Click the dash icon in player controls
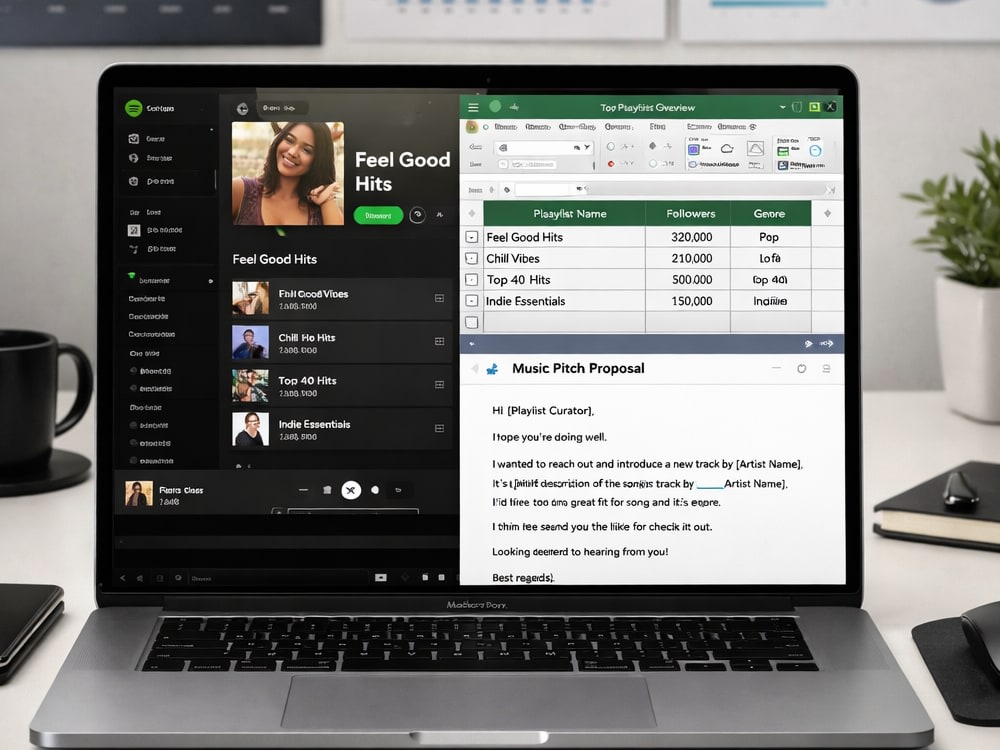The height and width of the screenshot is (750, 1000). (x=304, y=490)
